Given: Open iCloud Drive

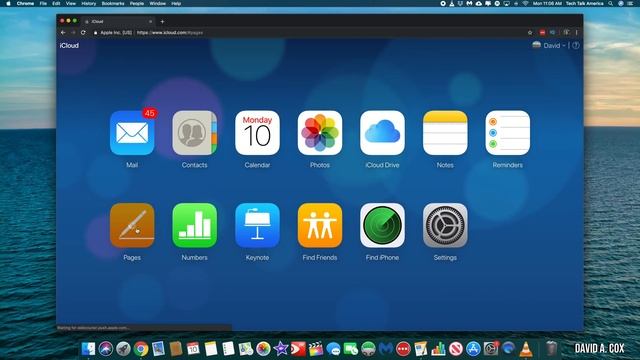Looking at the screenshot, I should pyautogui.click(x=382, y=133).
